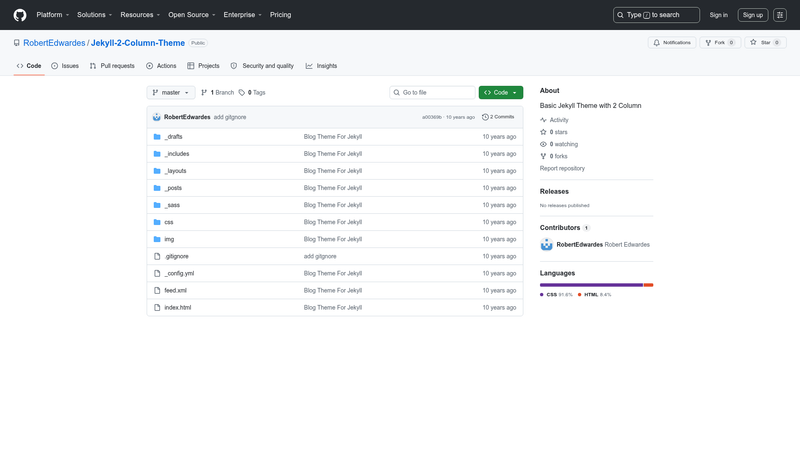Click the file icon beside feed.xml
The image size is (800, 450).
pyautogui.click(x=157, y=290)
